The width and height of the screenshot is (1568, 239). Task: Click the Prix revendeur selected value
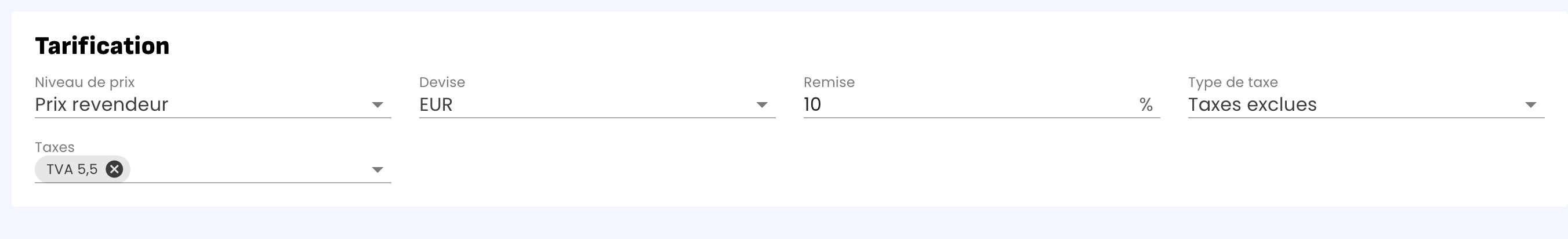click(101, 105)
